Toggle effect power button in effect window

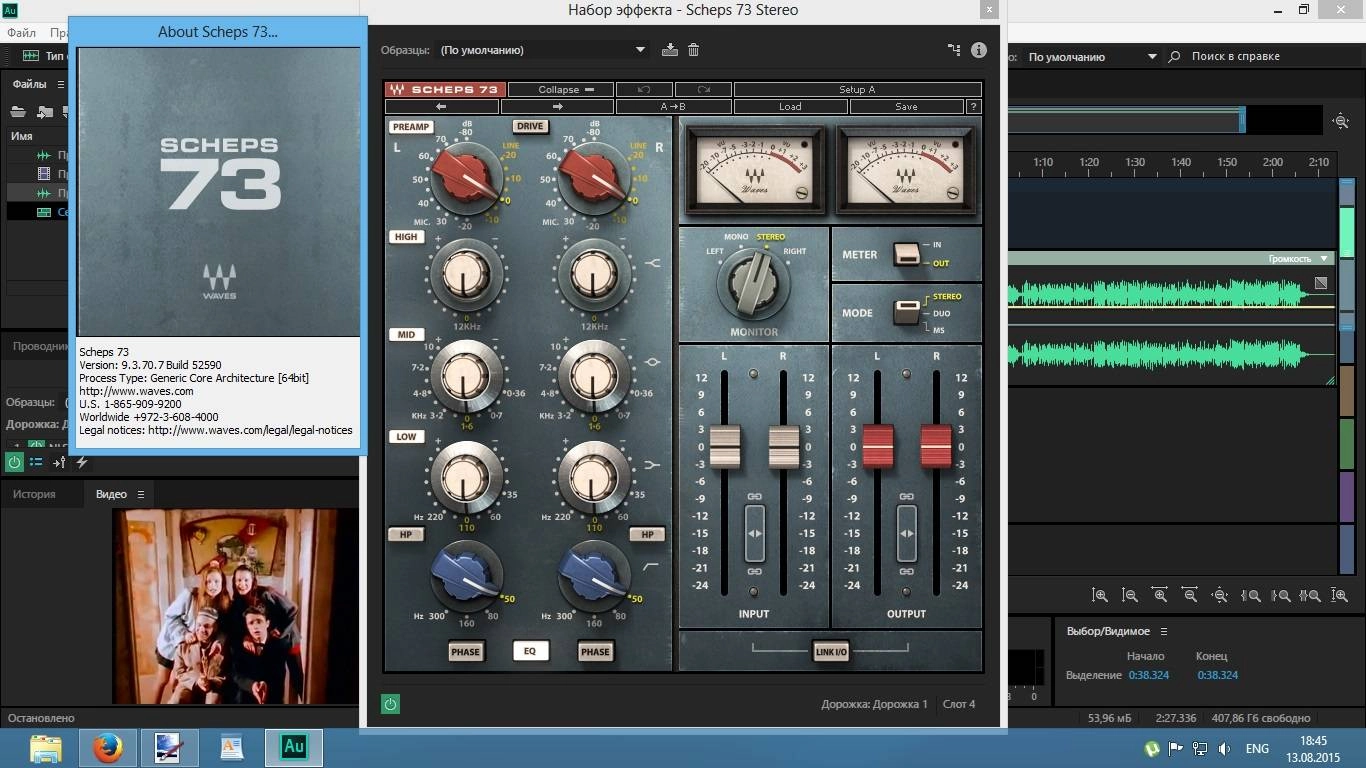click(x=390, y=704)
